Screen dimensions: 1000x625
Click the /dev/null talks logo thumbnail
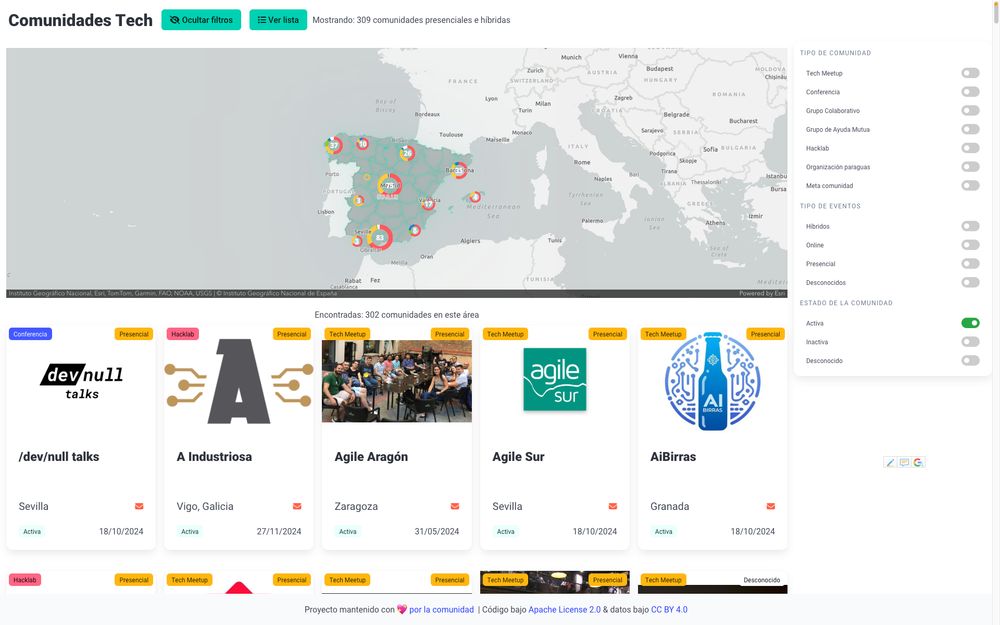click(x=82, y=381)
